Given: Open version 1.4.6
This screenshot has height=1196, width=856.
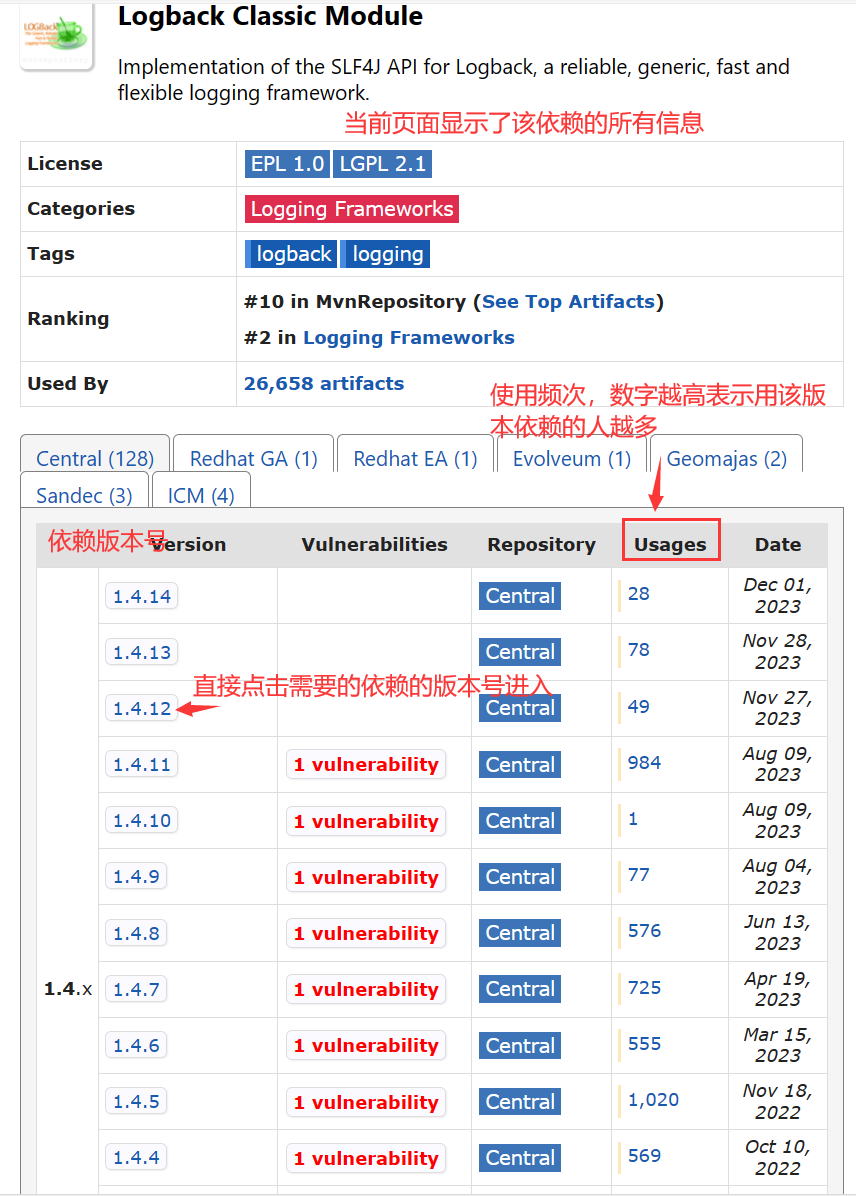Looking at the screenshot, I should tap(136, 1045).
